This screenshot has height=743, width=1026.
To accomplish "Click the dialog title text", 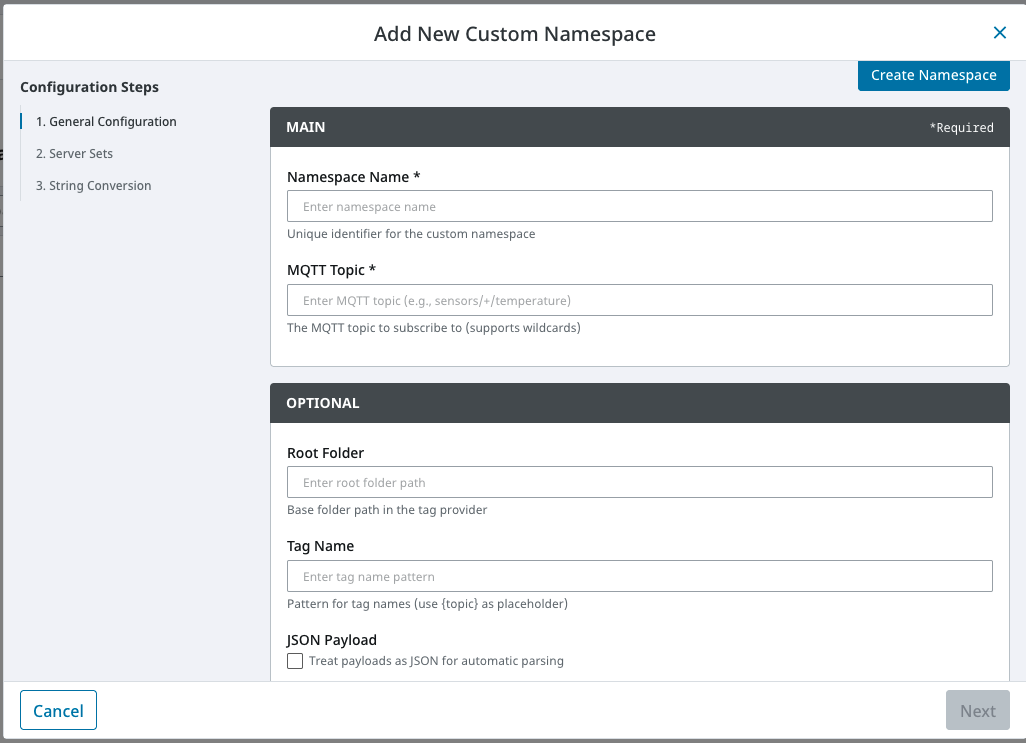I will pyautogui.click(x=514, y=34).
